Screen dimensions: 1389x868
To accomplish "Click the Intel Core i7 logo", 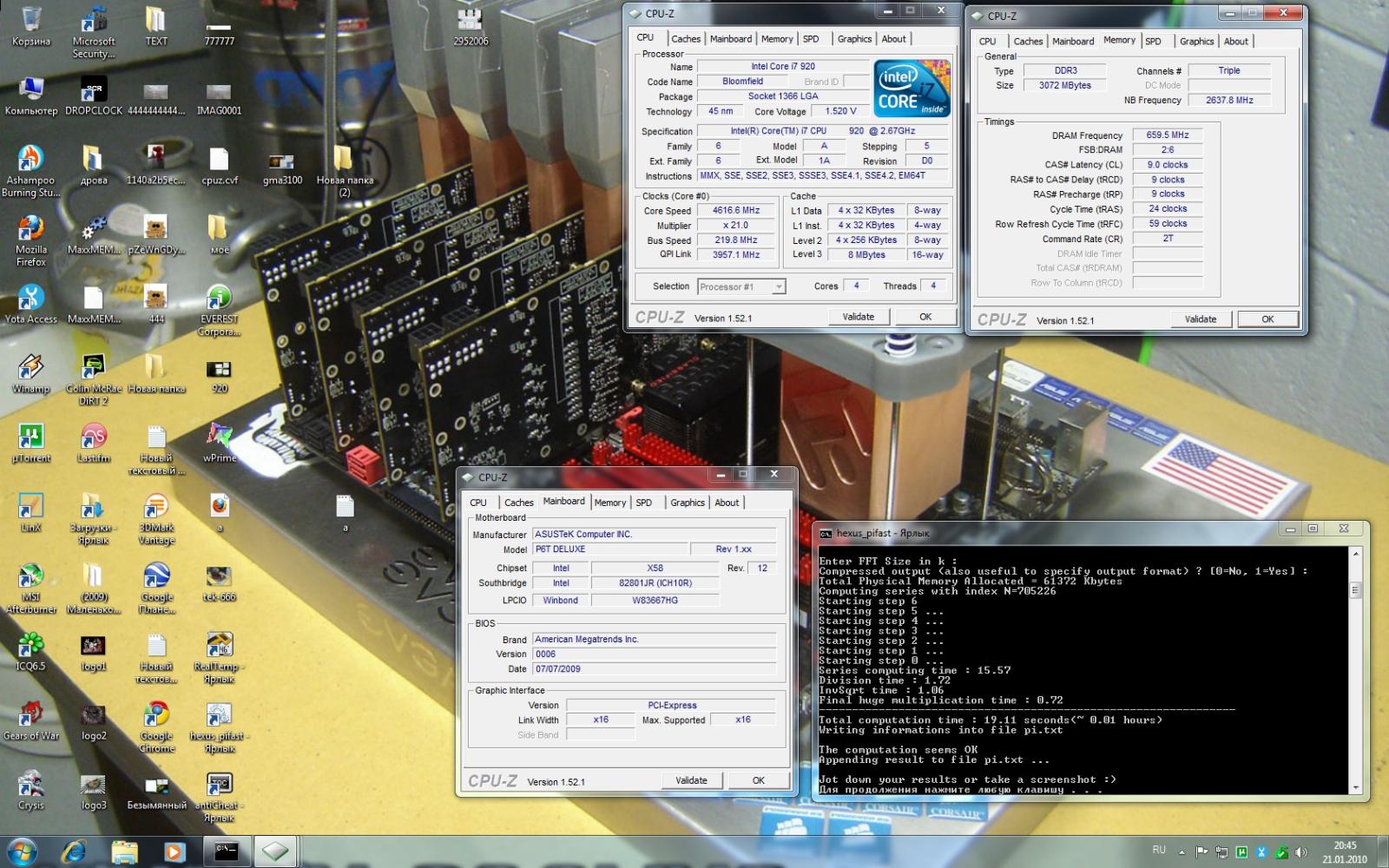I will [x=912, y=89].
